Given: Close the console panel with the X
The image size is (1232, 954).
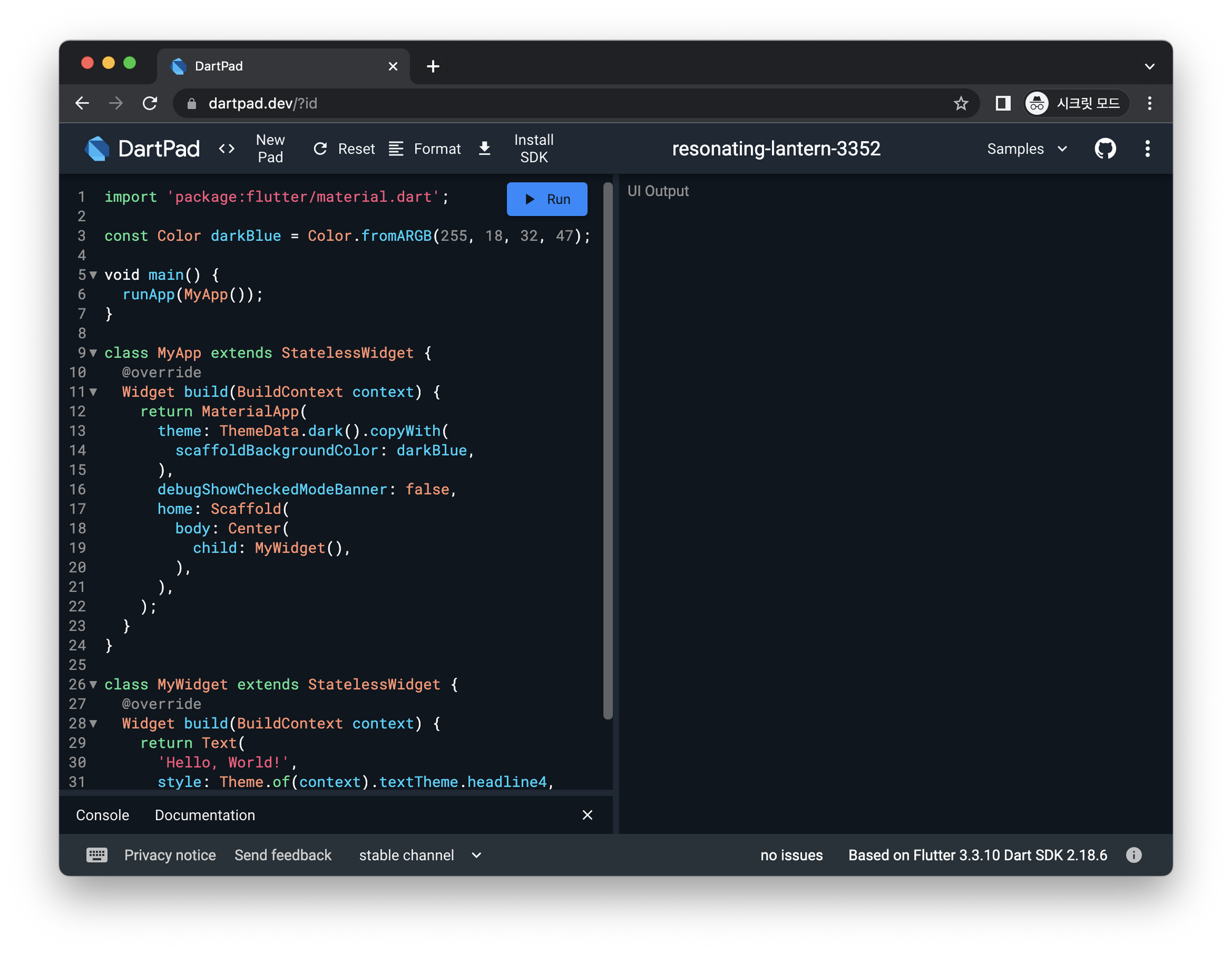Looking at the screenshot, I should coord(587,815).
